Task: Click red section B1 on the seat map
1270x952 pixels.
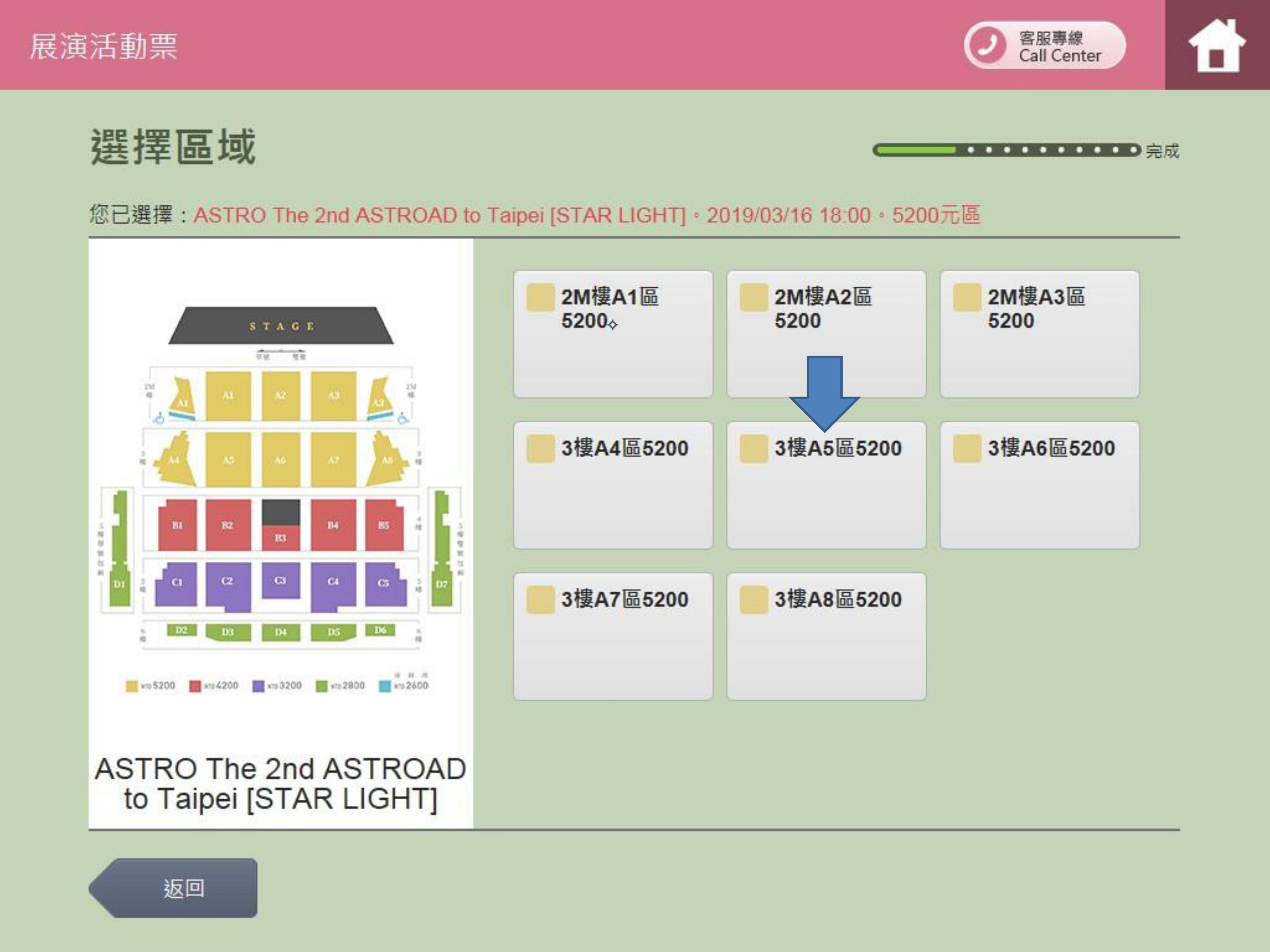Action: 177,525
